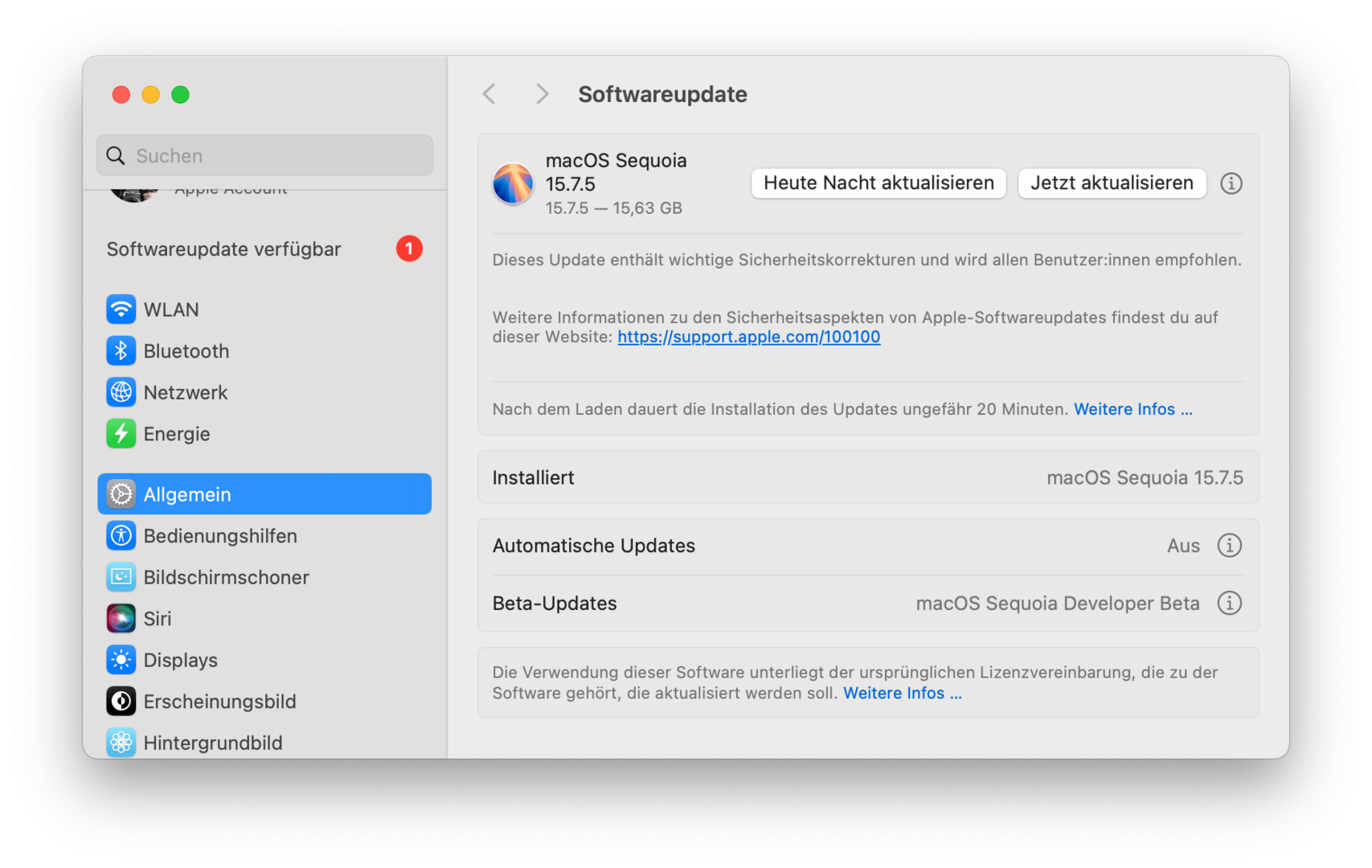Viewport: 1372px width, 868px height.
Task: Go back with the left chevron
Action: [489, 94]
